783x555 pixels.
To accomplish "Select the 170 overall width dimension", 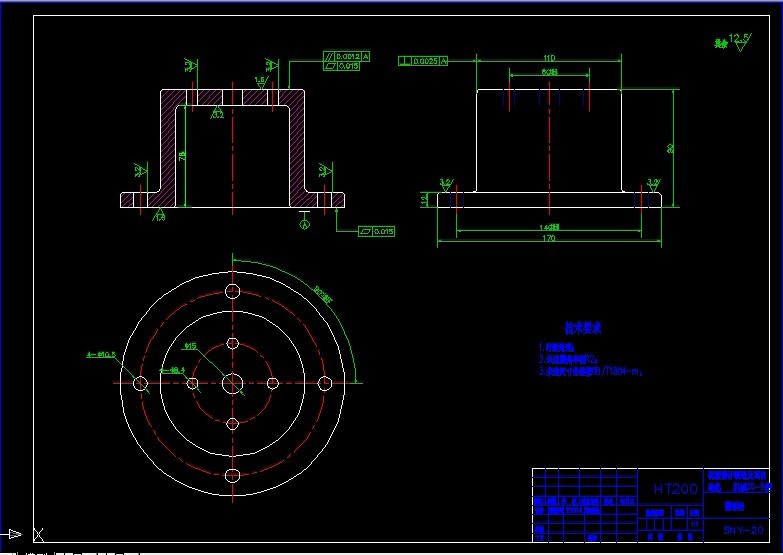I will [x=549, y=238].
